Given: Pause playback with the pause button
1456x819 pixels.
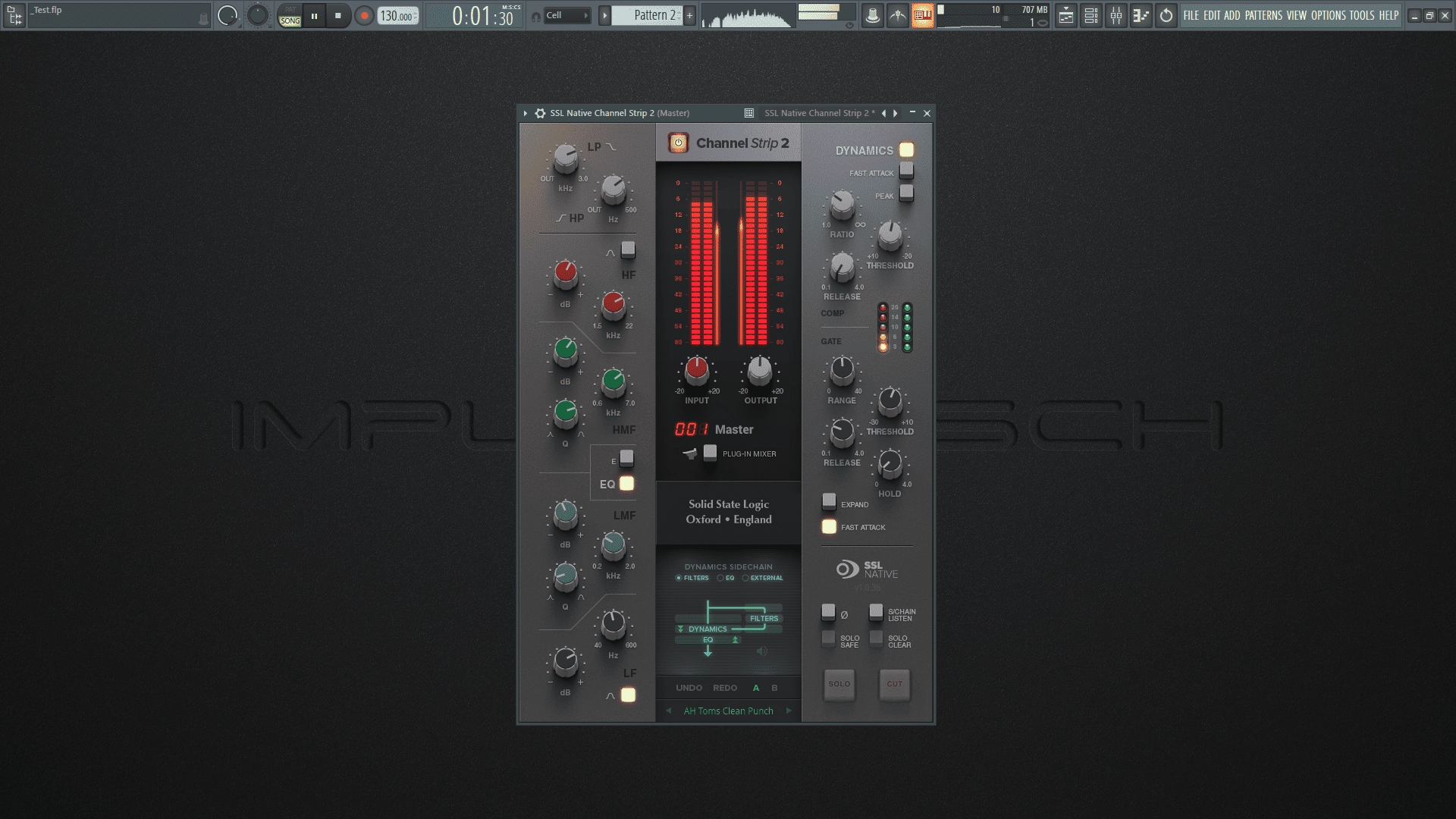Looking at the screenshot, I should click(x=314, y=15).
